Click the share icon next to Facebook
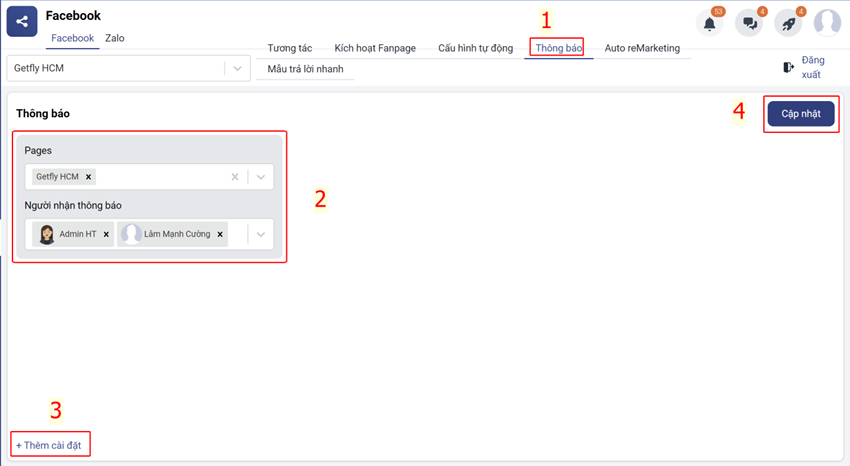Viewport: 850px width, 466px height. click(x=22, y=21)
